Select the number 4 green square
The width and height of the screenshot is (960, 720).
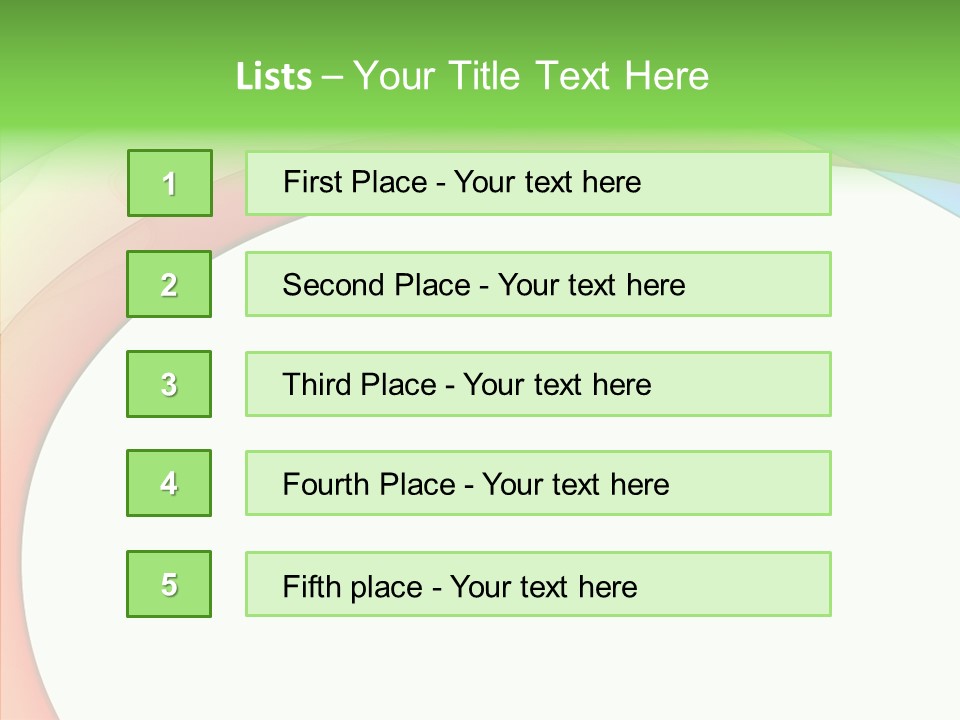(169, 483)
